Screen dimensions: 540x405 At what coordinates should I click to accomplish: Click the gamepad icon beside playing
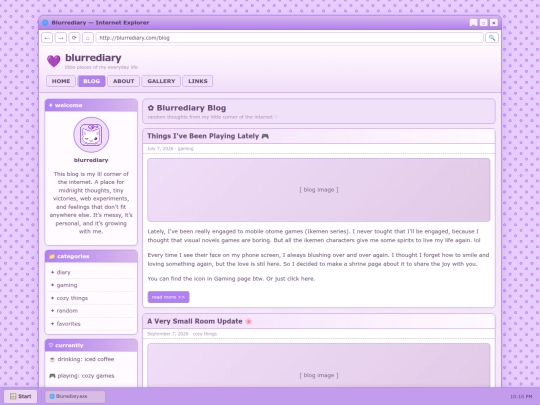pos(52,376)
